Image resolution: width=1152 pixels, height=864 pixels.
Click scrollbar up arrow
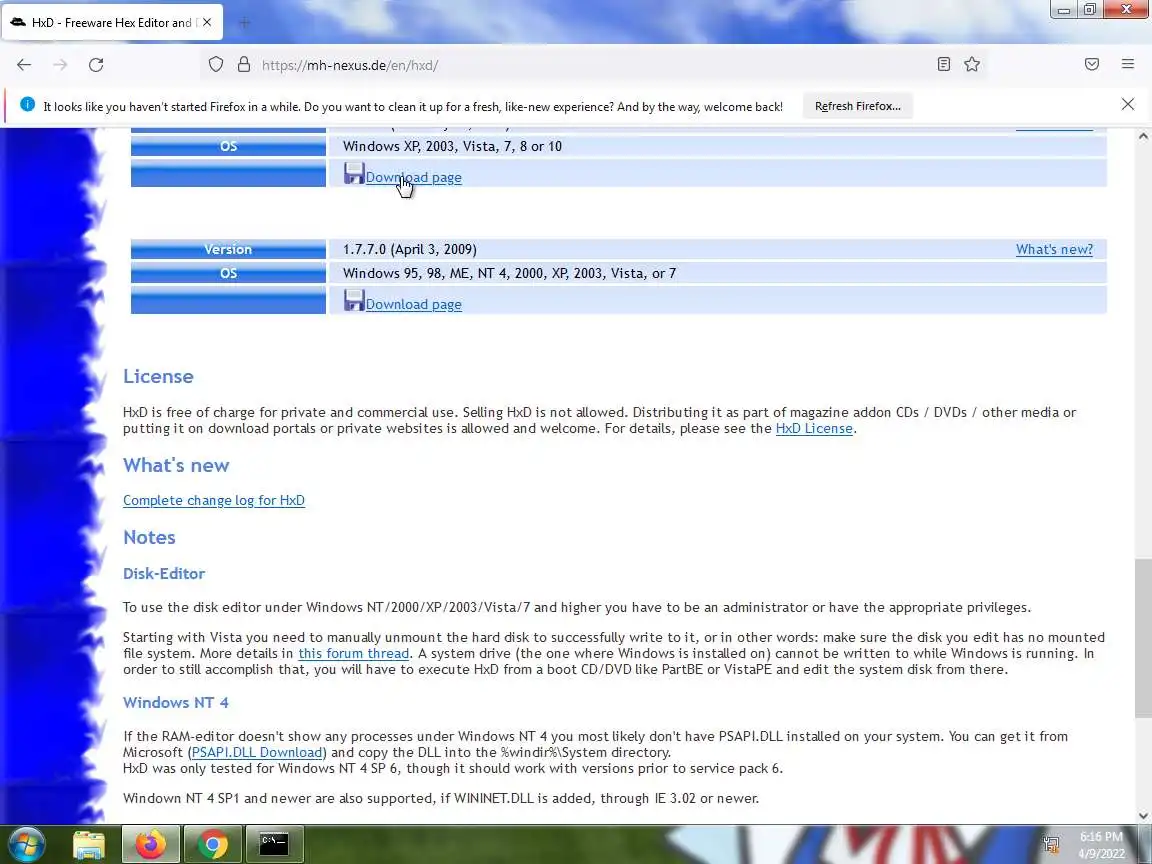point(1143,136)
